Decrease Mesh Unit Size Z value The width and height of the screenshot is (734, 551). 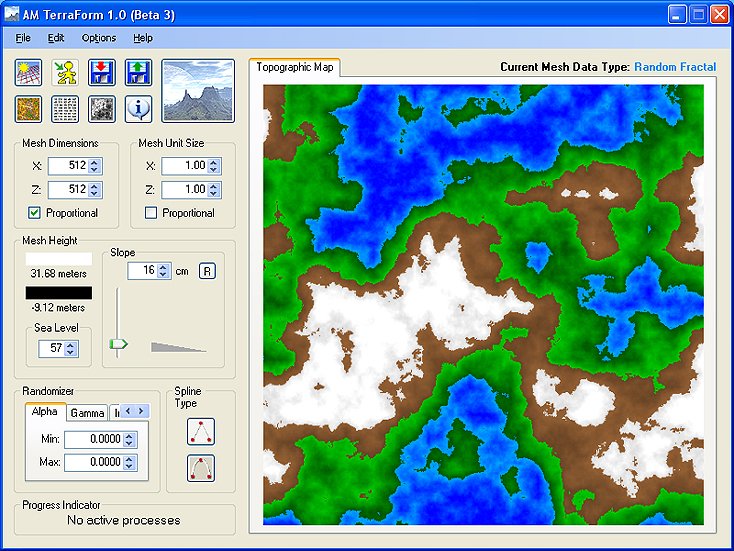(213, 193)
